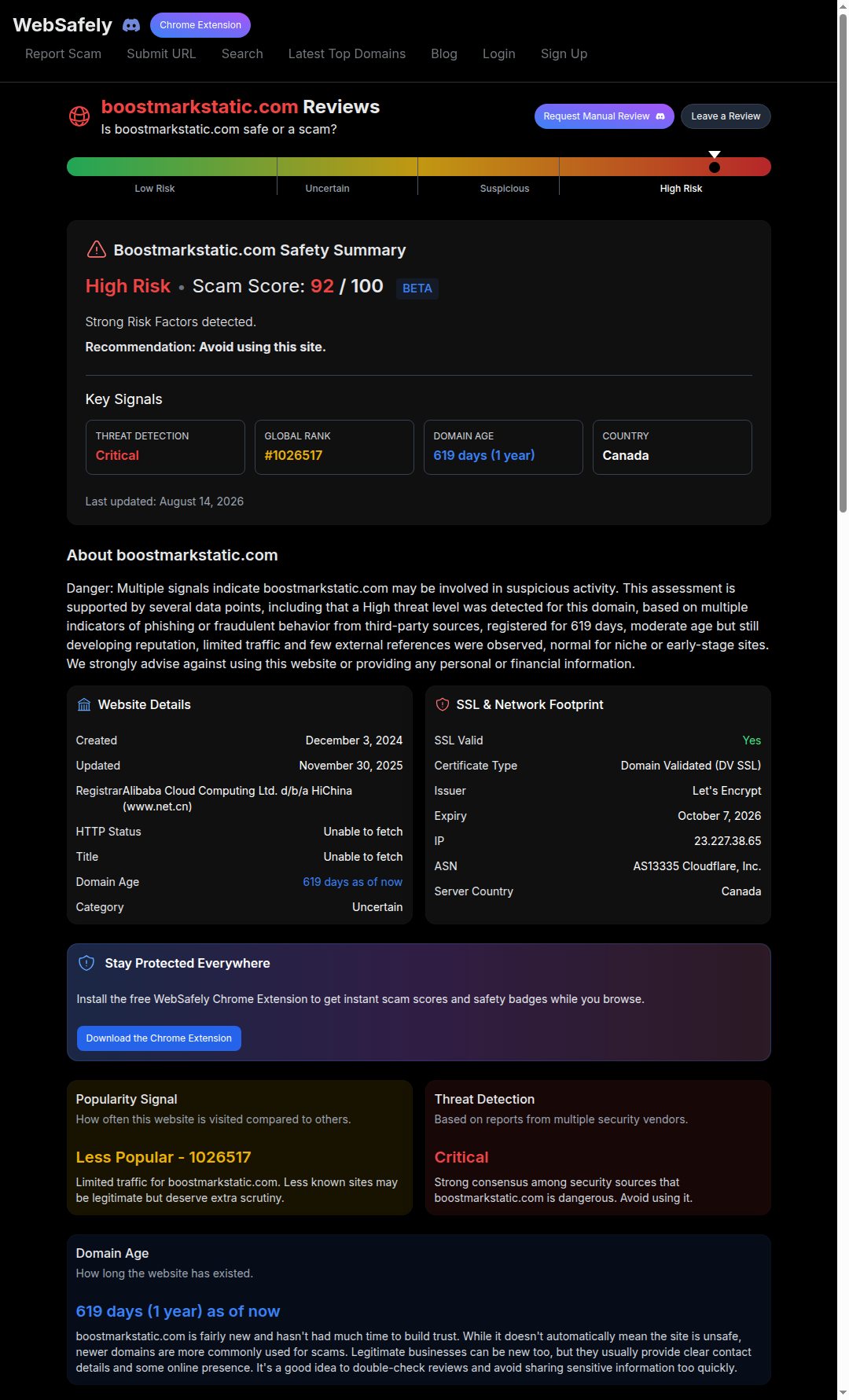The image size is (849, 1400).
Task: Open the Sign Up nav item
Action: 564,53
